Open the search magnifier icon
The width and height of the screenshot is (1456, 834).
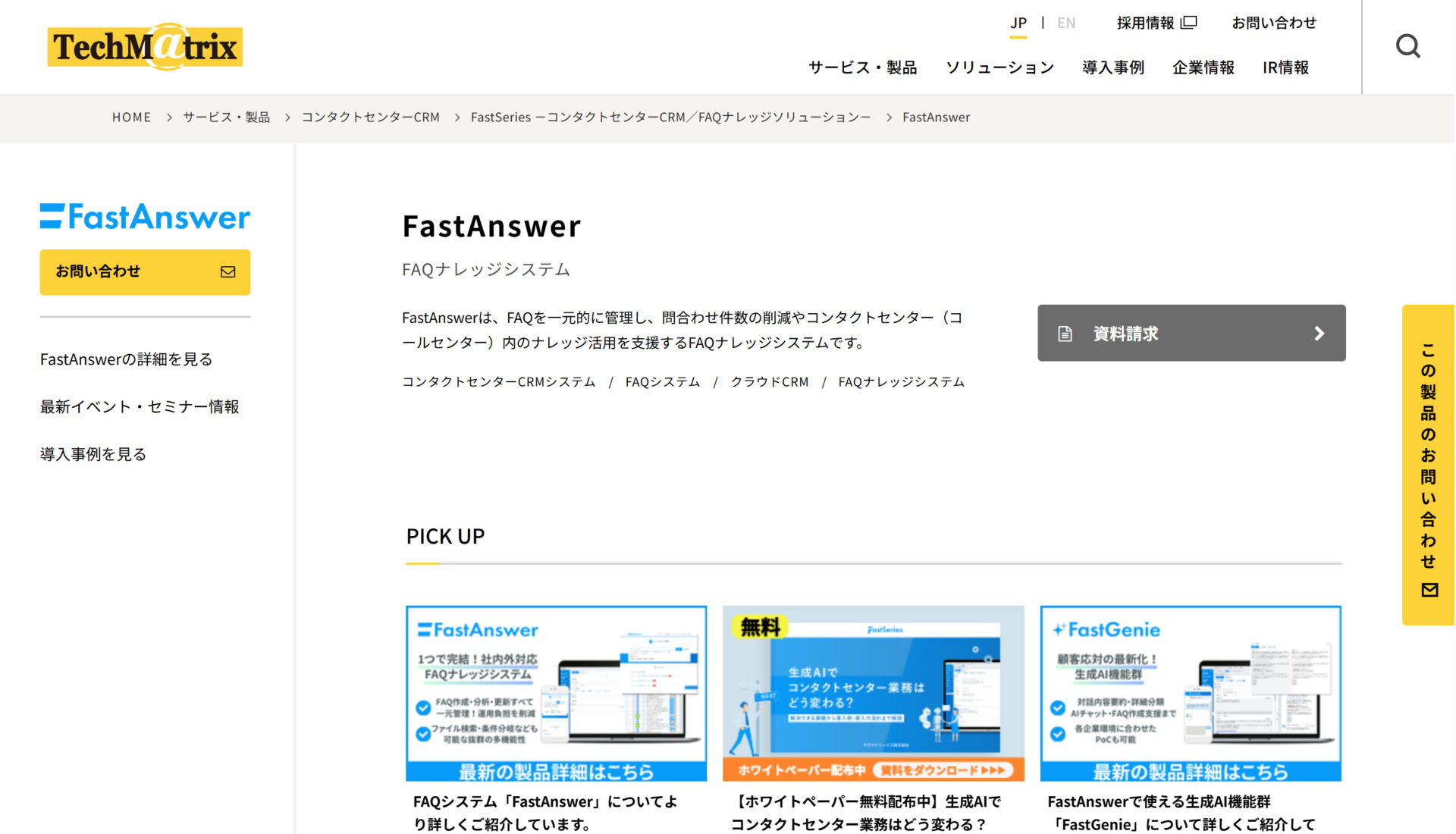point(1408,46)
